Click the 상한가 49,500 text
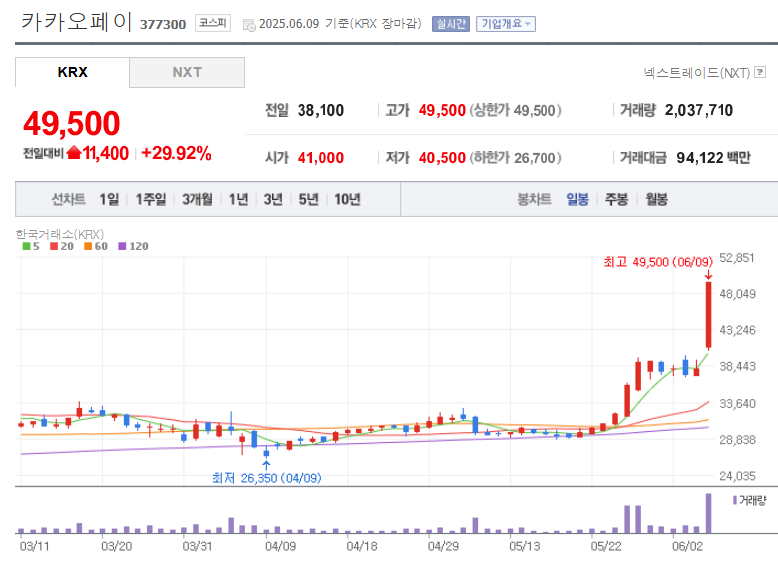The image size is (778, 571). (x=516, y=110)
